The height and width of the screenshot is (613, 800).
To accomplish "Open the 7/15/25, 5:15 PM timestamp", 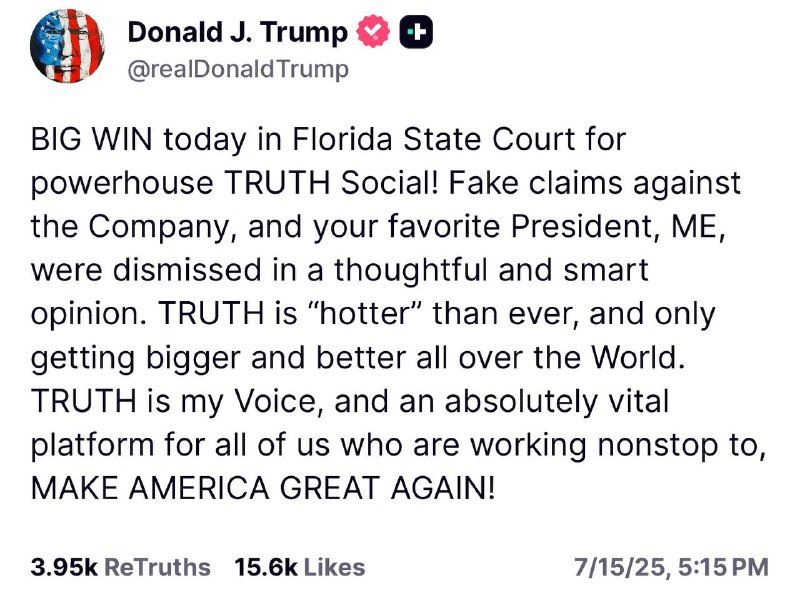I will [x=671, y=568].
